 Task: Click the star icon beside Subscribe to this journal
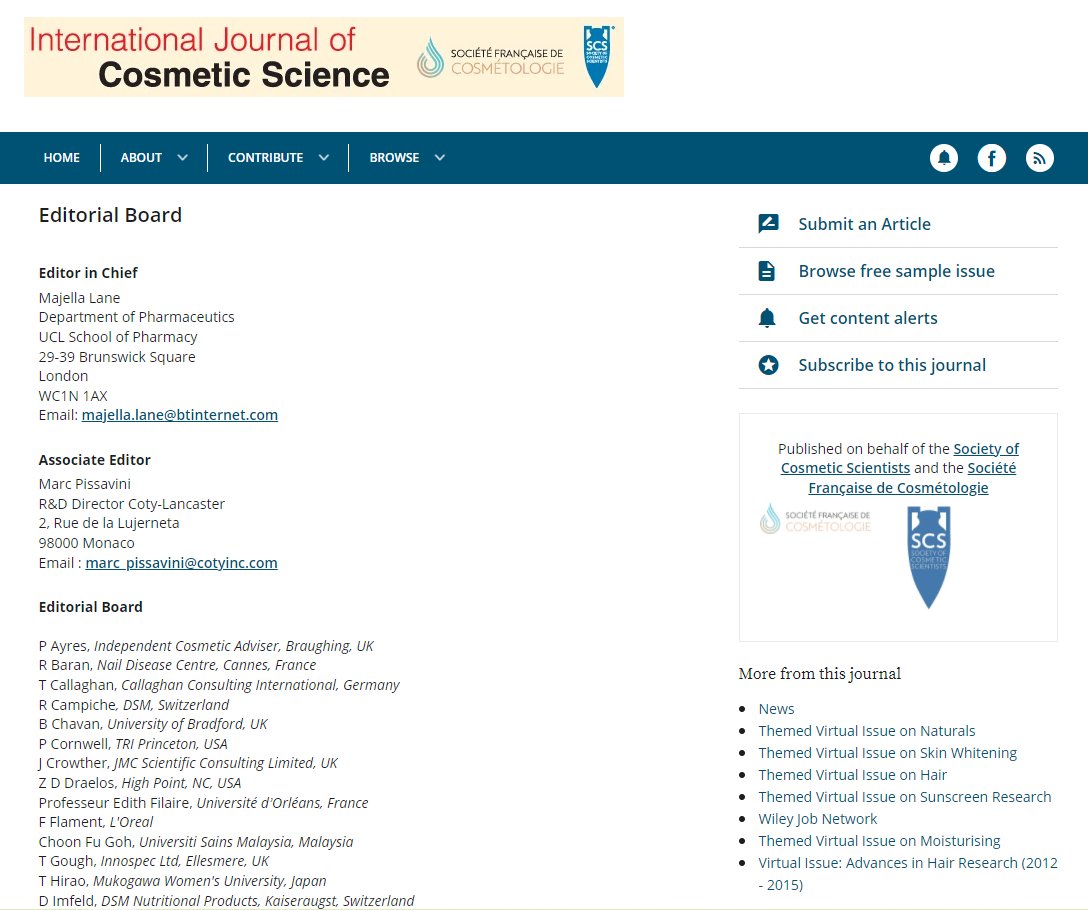point(768,365)
